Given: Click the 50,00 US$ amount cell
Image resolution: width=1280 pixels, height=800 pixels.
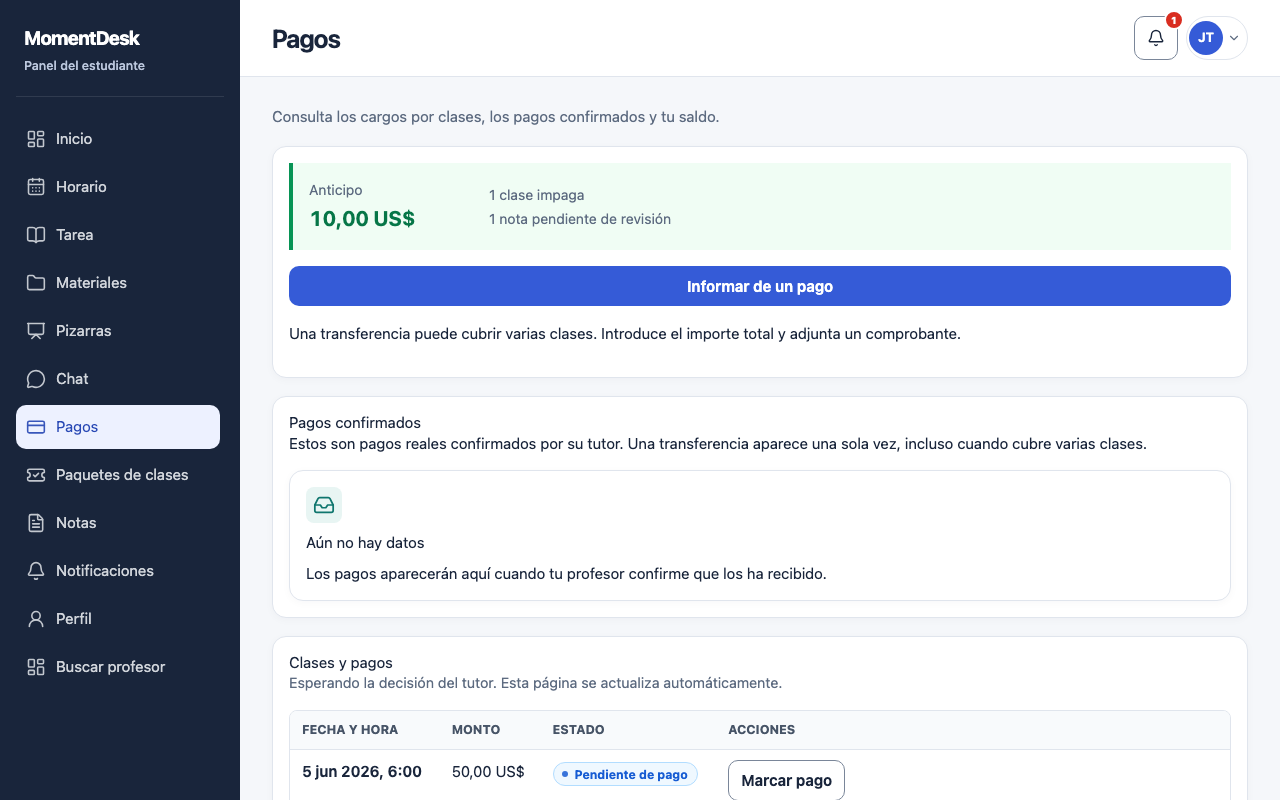Looking at the screenshot, I should point(488,772).
